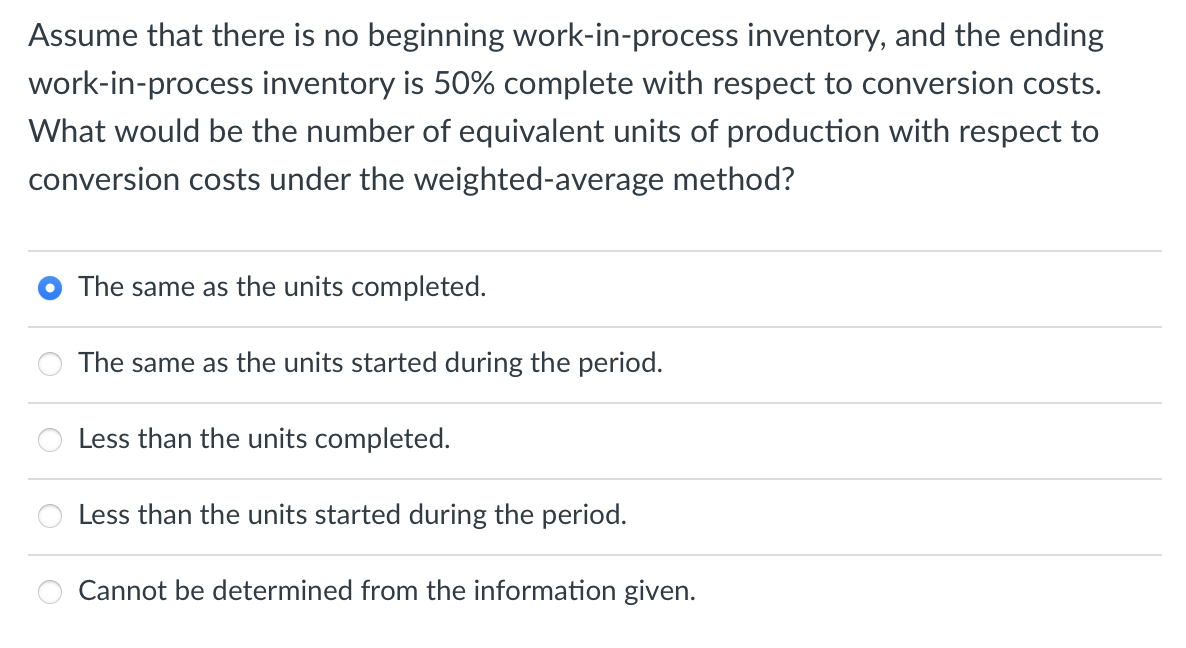Select "Less than the units started during the period"
Viewport: 1186px width, 648px height.
(50, 516)
